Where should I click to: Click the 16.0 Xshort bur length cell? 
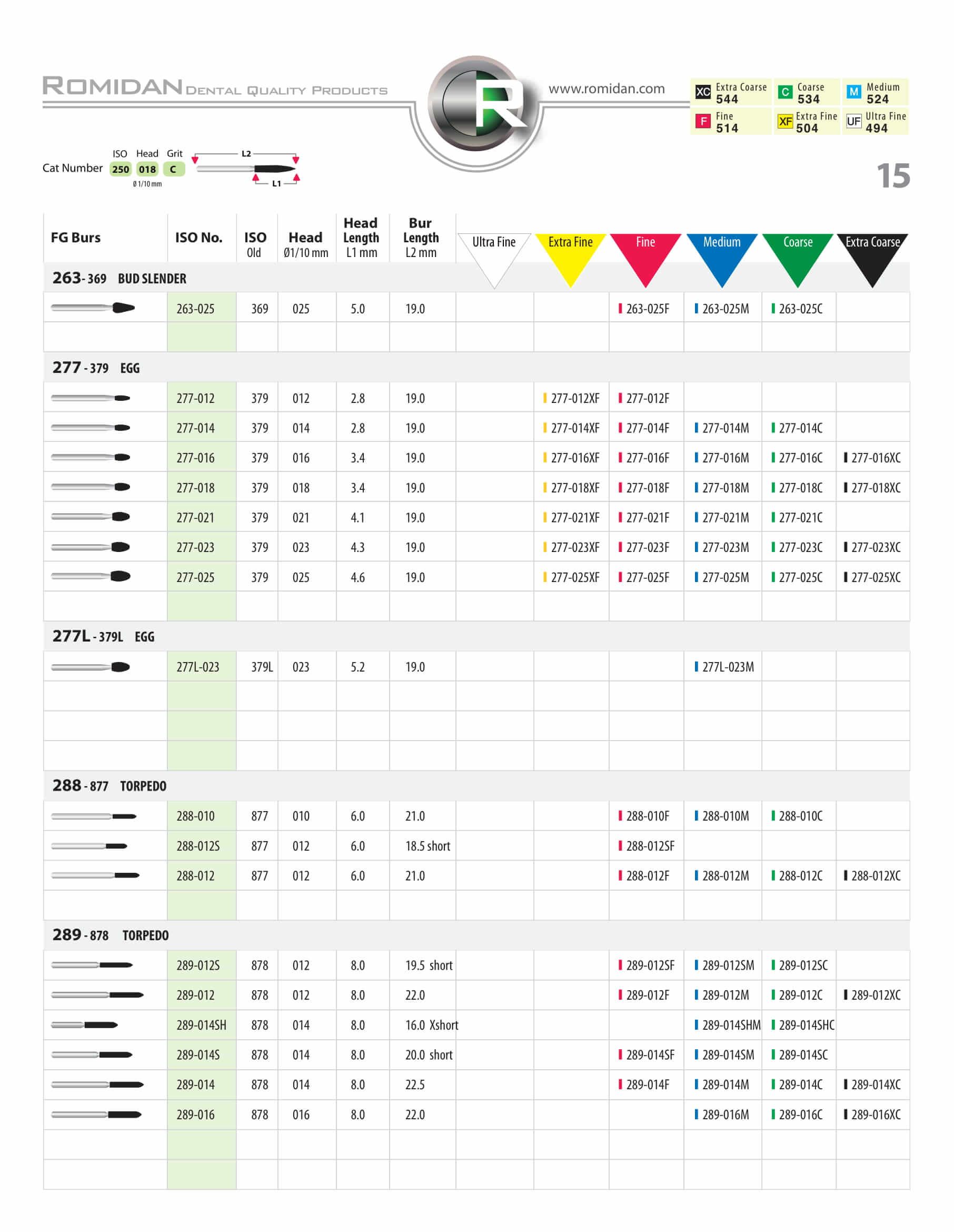pyautogui.click(x=431, y=1025)
